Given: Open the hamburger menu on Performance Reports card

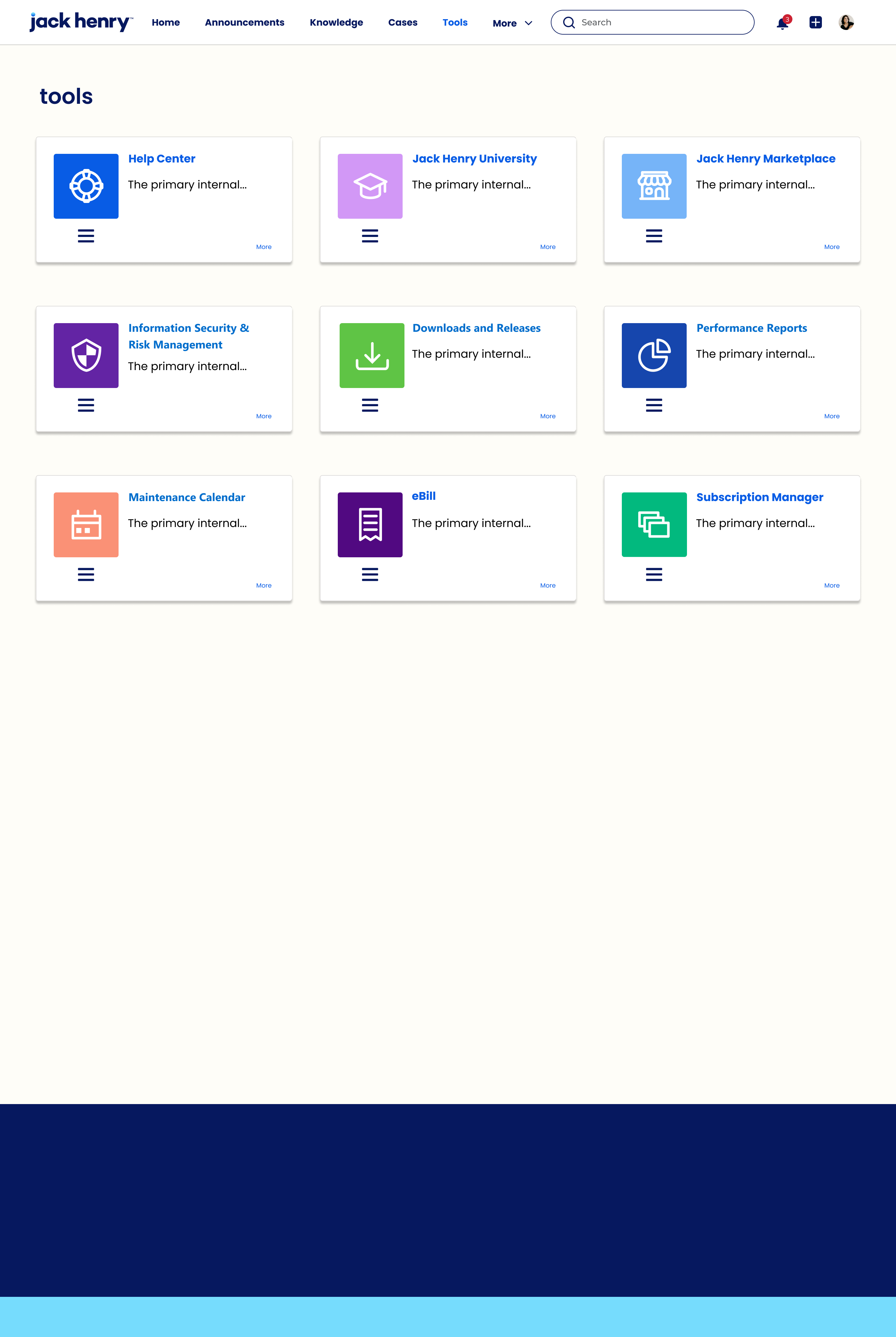Looking at the screenshot, I should coord(654,405).
